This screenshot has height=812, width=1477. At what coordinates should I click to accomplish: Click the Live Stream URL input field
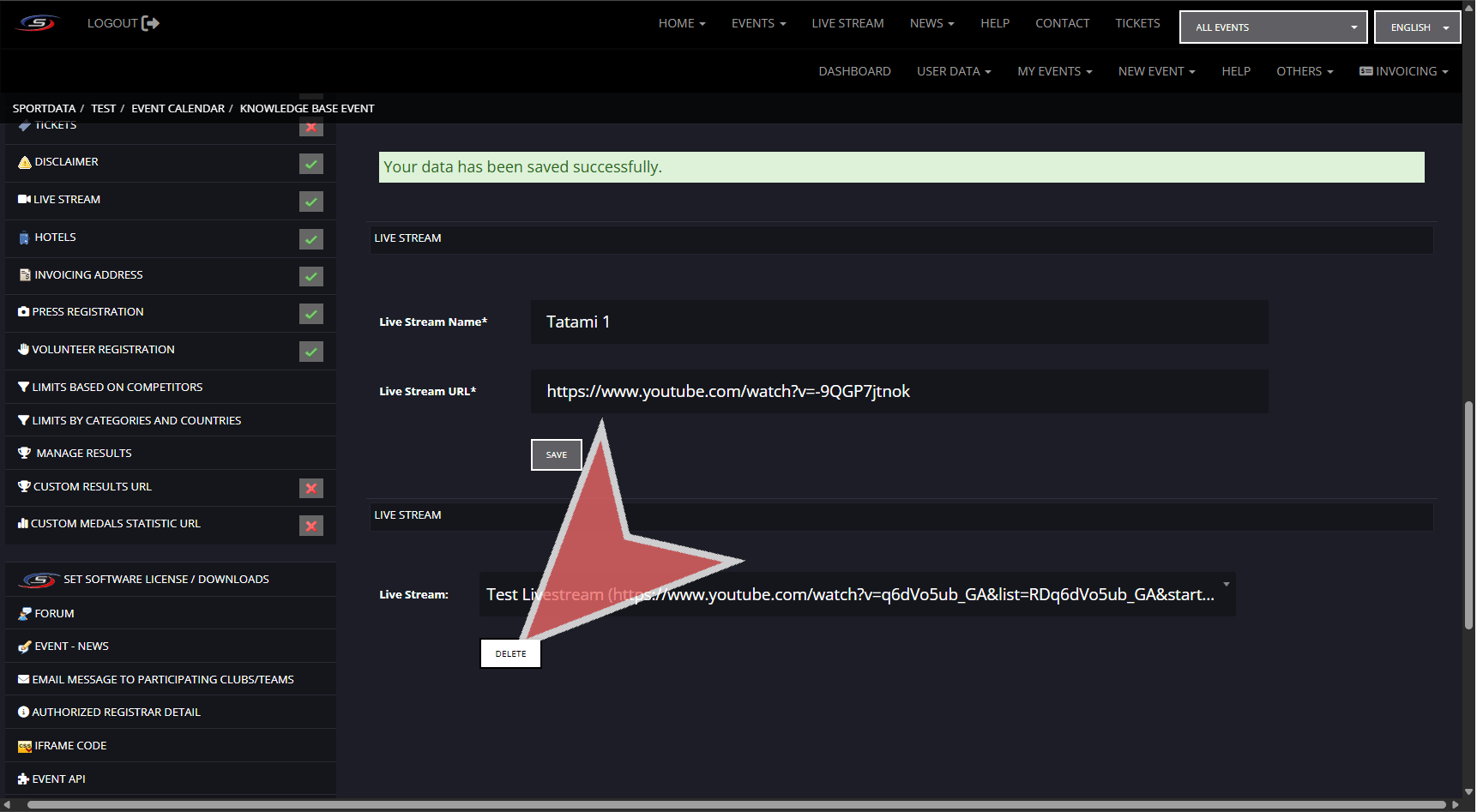(899, 391)
